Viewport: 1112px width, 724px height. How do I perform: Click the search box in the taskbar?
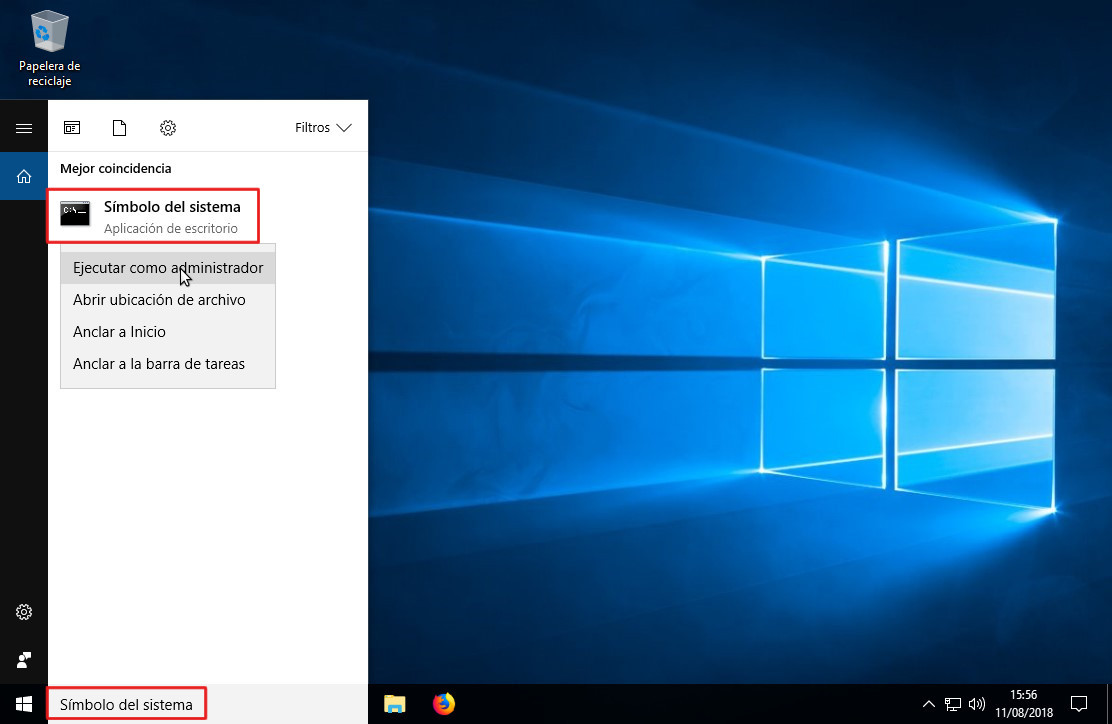pyautogui.click(x=127, y=704)
